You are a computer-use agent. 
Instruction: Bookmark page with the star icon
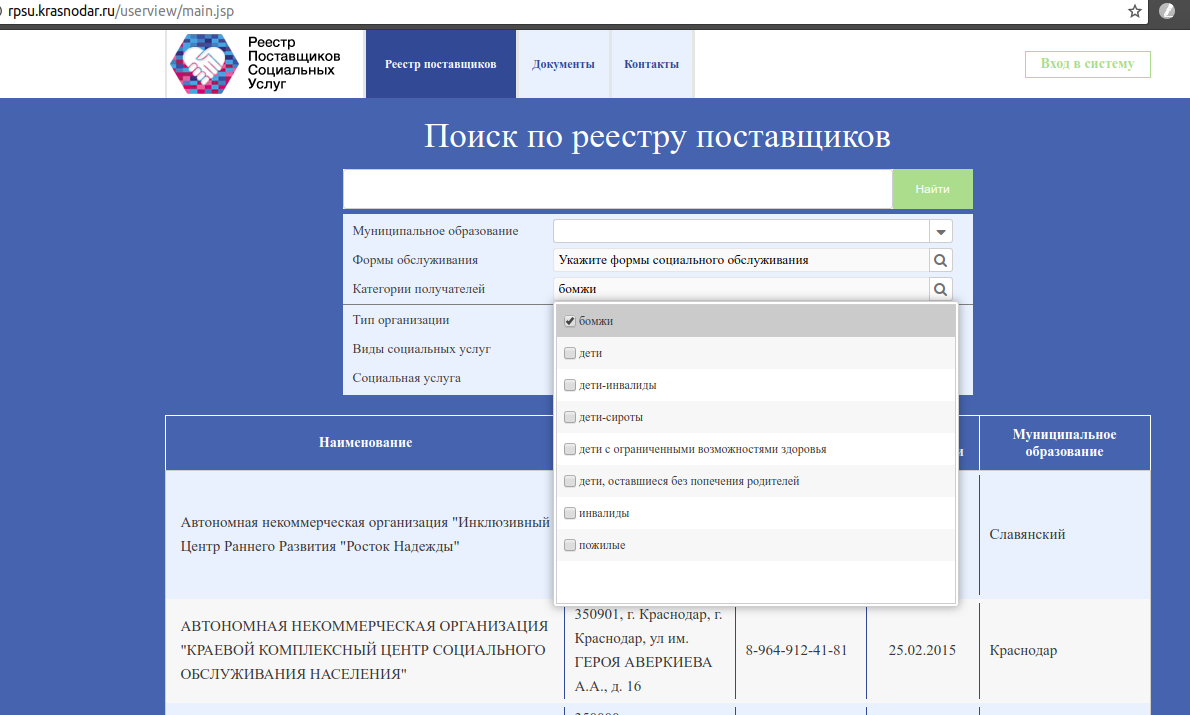[x=1135, y=11]
